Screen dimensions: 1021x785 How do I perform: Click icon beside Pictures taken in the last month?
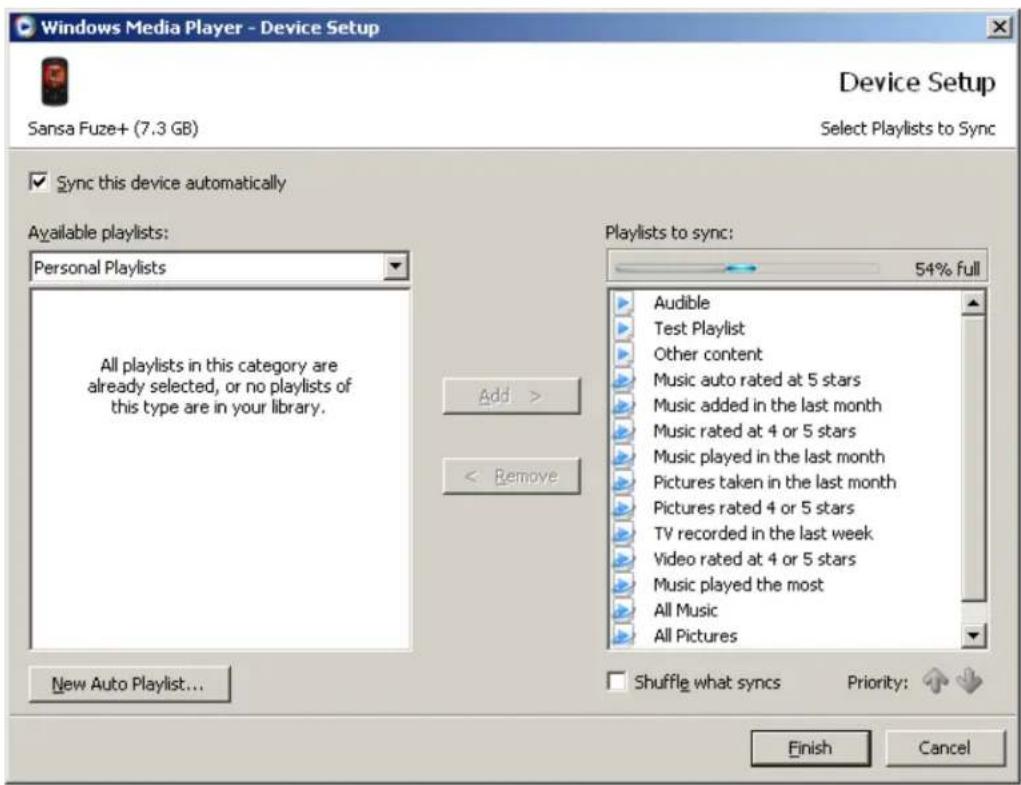pyautogui.click(x=623, y=482)
